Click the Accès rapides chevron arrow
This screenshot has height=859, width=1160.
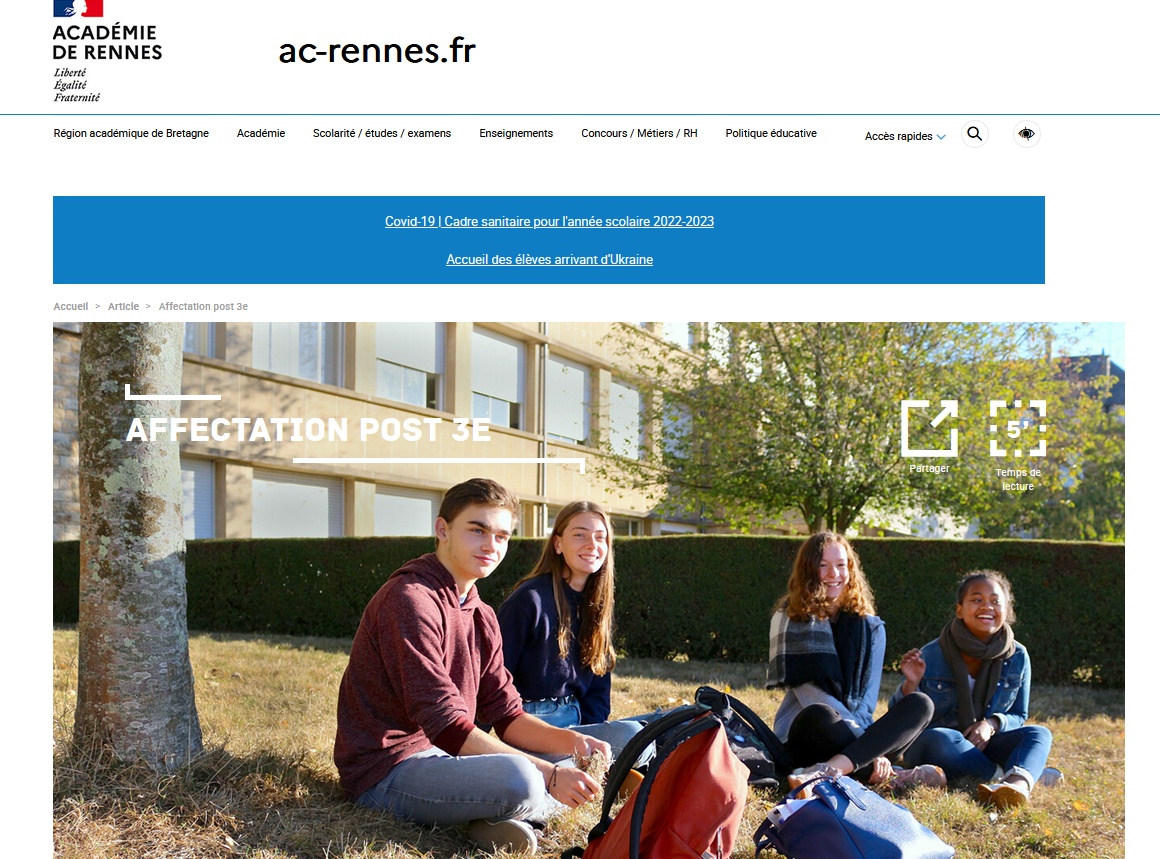coord(941,137)
